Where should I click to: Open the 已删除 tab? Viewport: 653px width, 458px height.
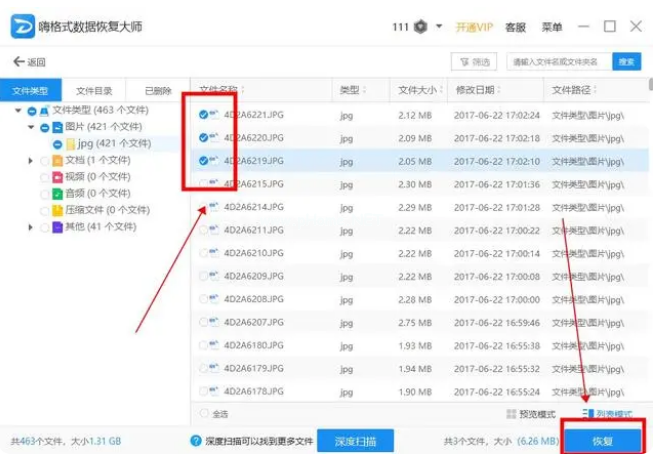pyautogui.click(x=157, y=91)
